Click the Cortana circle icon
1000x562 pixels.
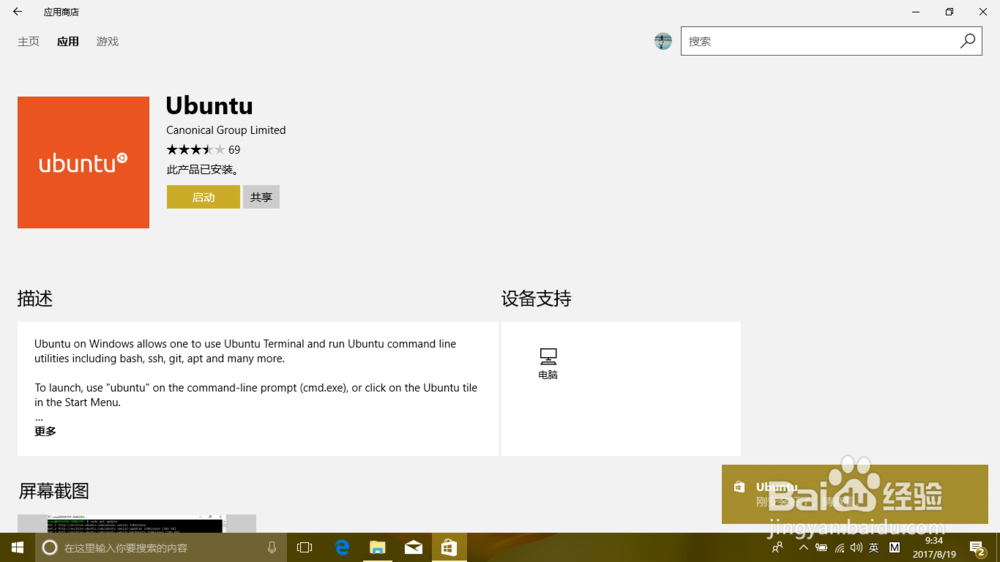49,547
